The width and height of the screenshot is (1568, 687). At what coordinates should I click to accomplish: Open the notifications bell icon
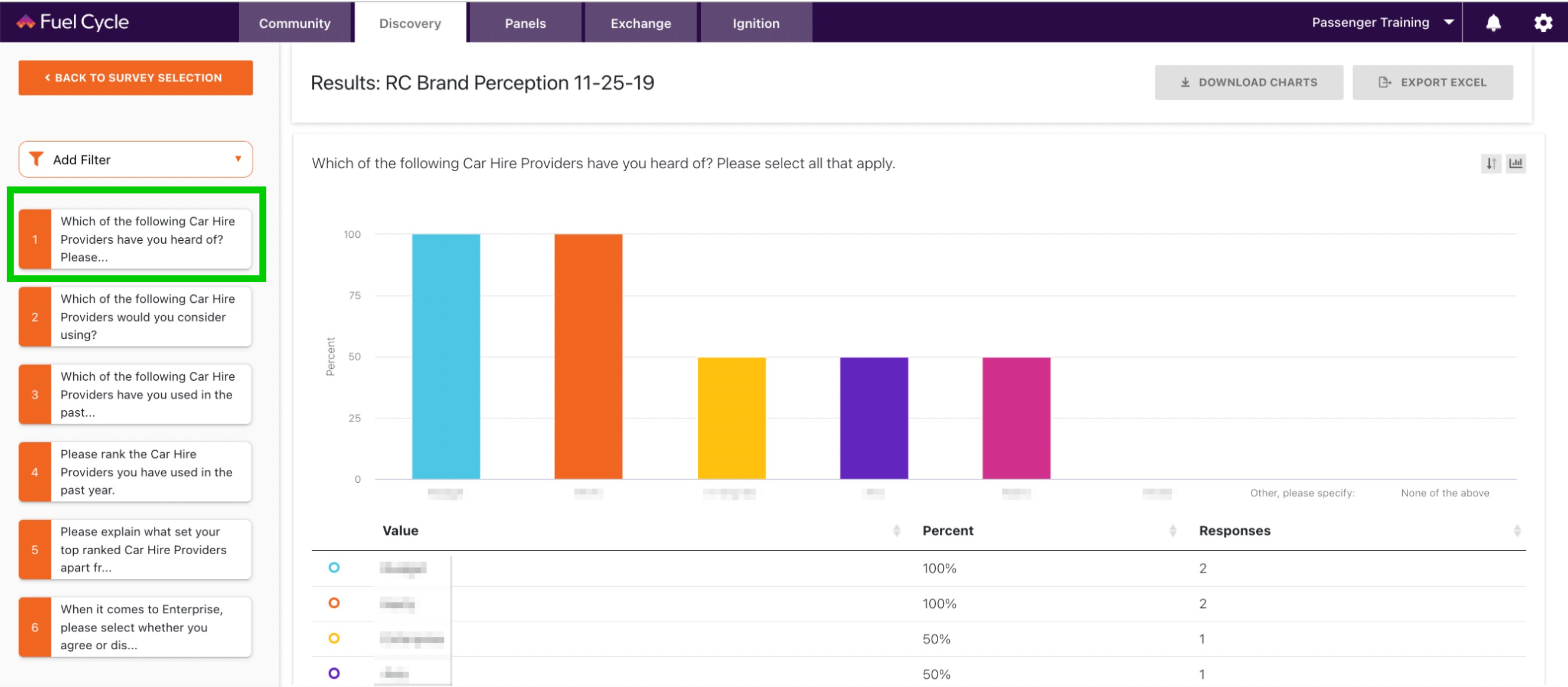(x=1493, y=23)
